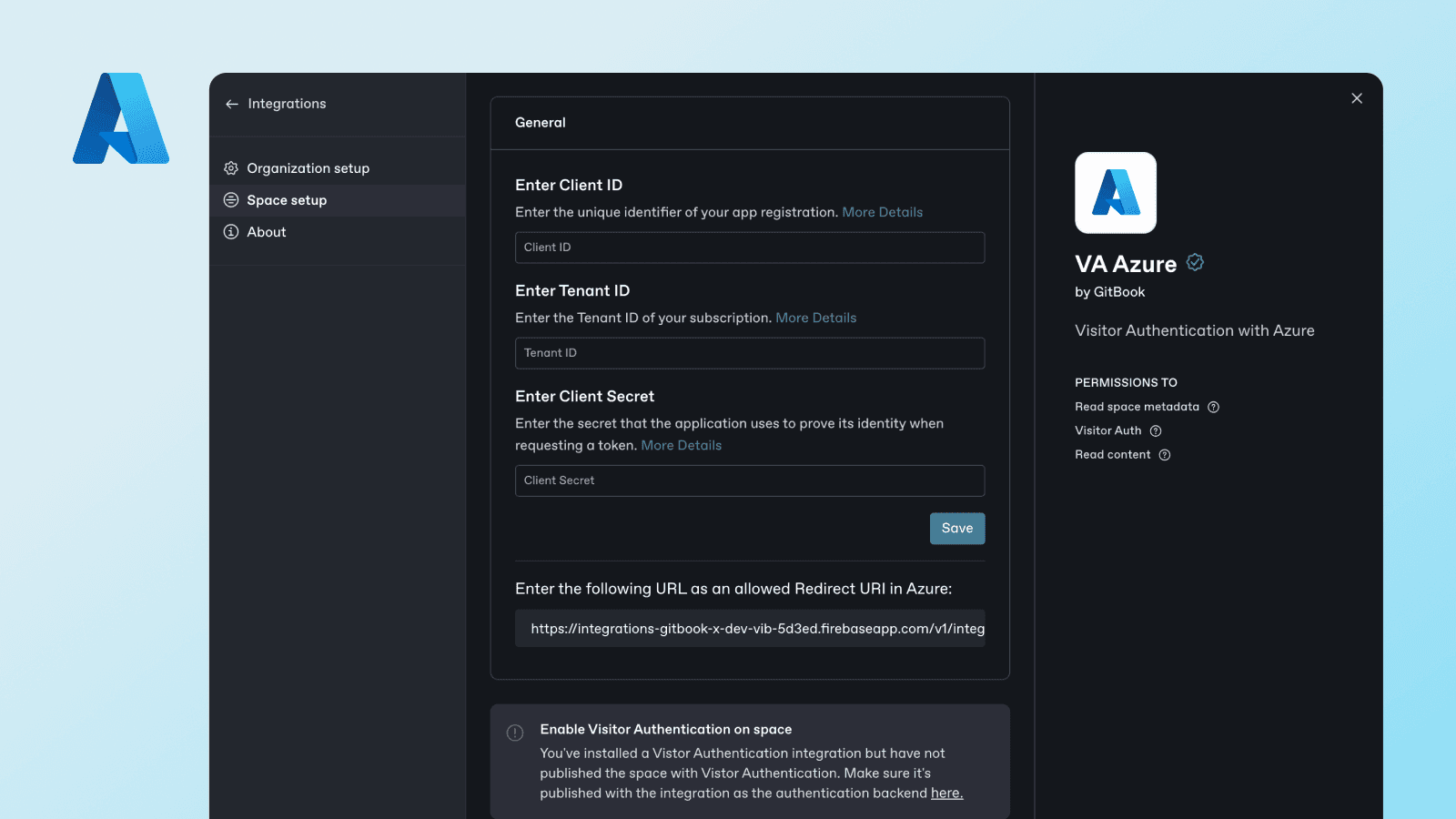The image size is (1456, 819).
Task: Click the 'PERMISSIONS TO' label
Action: [x=1127, y=383]
